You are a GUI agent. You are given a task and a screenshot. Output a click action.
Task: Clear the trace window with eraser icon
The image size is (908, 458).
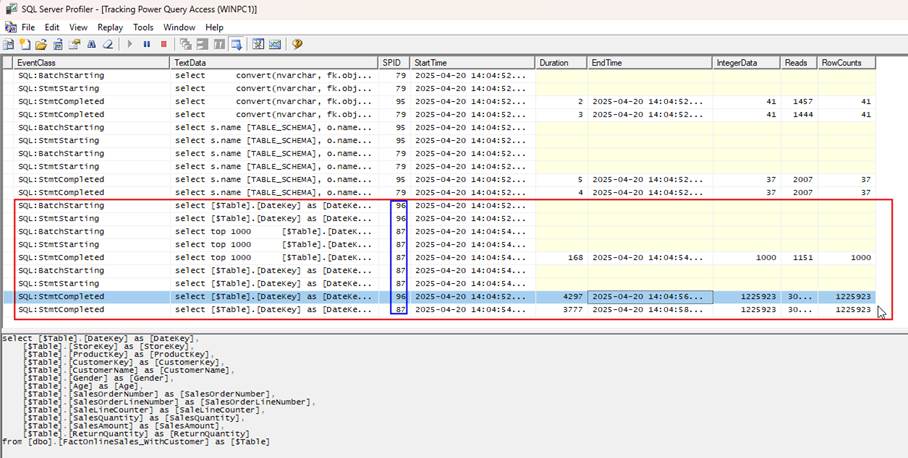(x=108, y=44)
